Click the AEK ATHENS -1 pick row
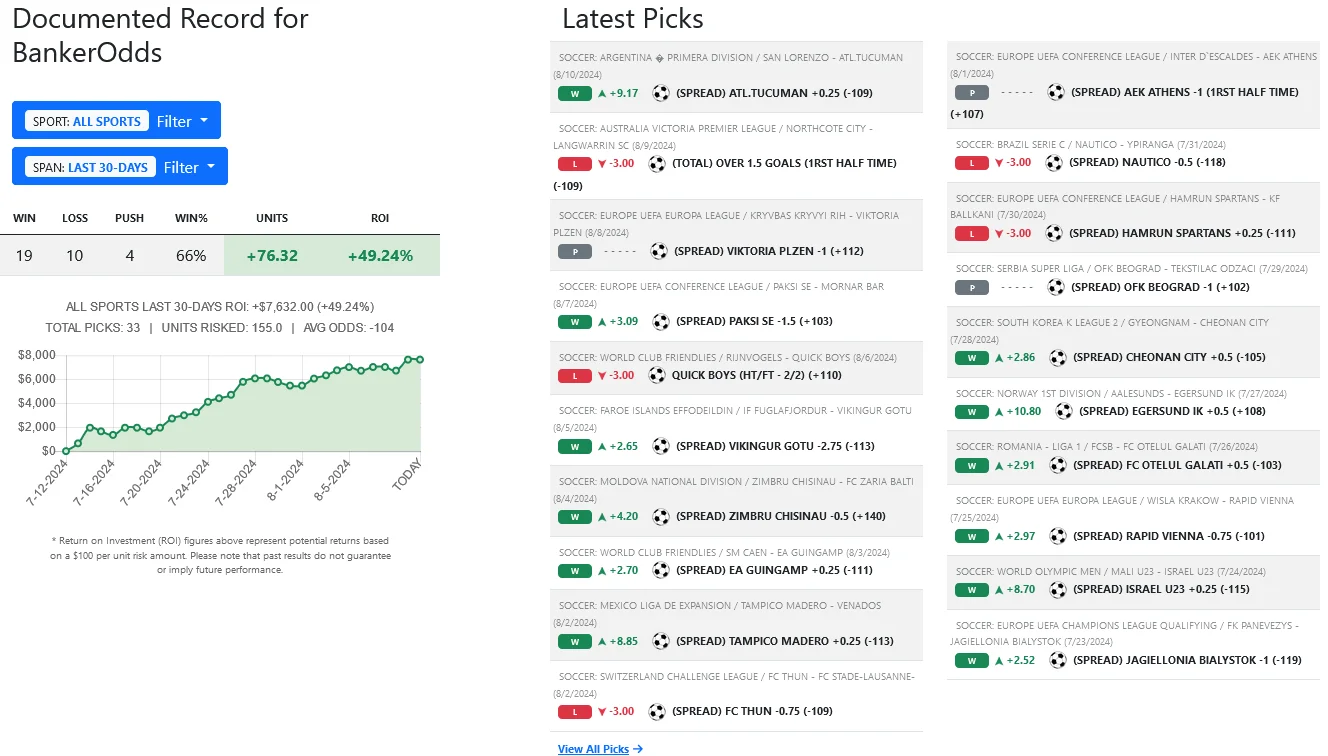The image size is (1328, 756). (x=1184, y=92)
